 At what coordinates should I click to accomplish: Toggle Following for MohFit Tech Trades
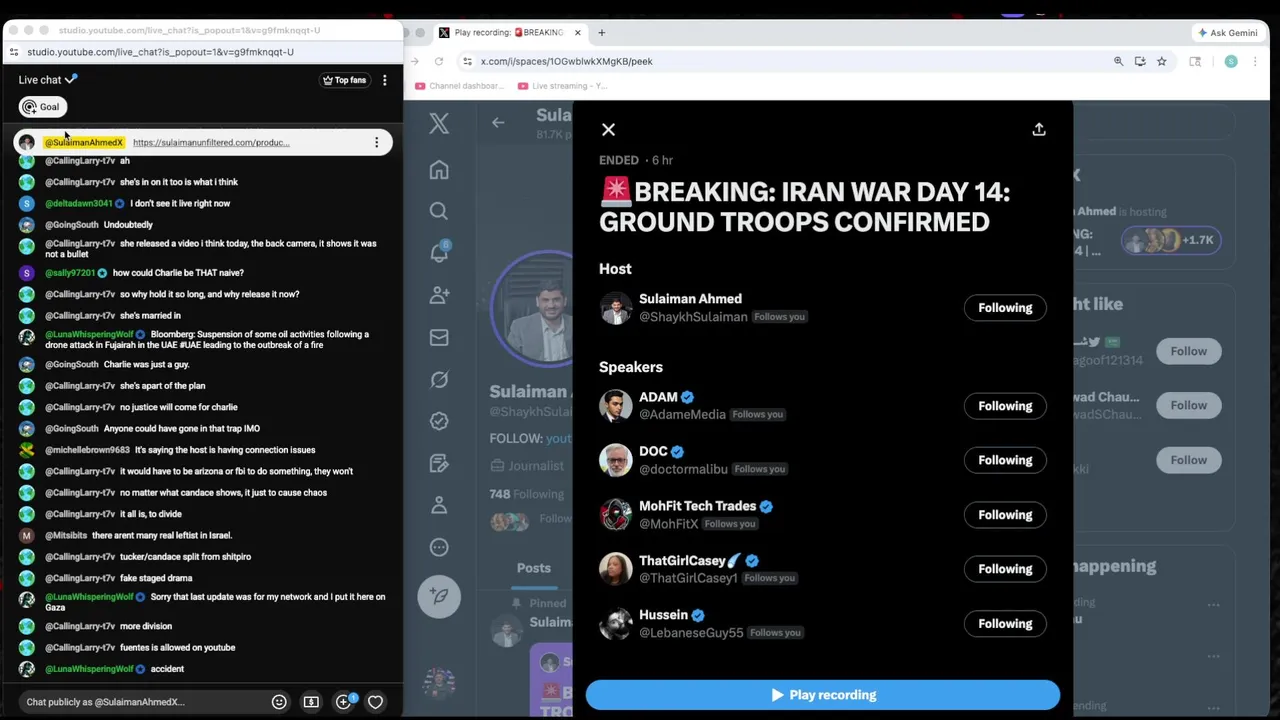(x=1005, y=515)
